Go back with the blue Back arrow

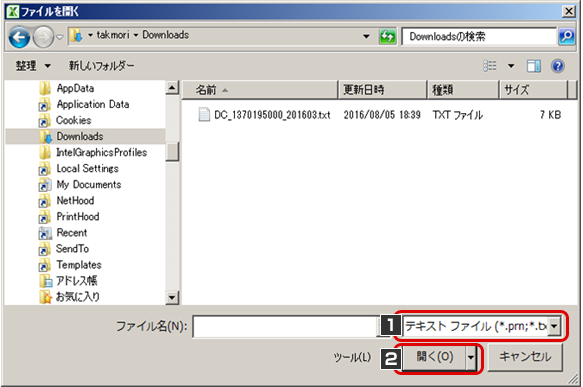(19, 37)
